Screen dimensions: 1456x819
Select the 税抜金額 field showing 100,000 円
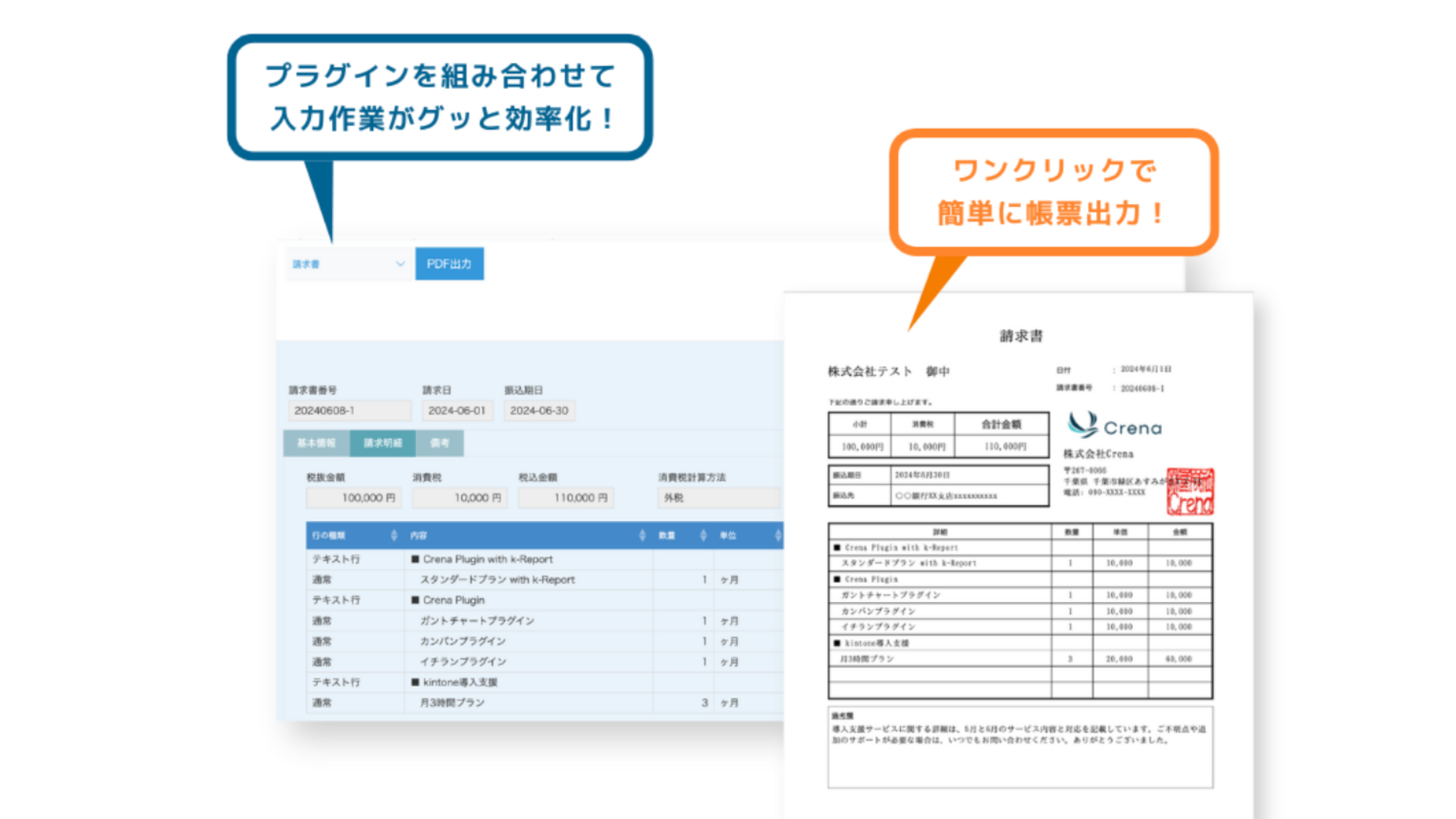[x=353, y=498]
